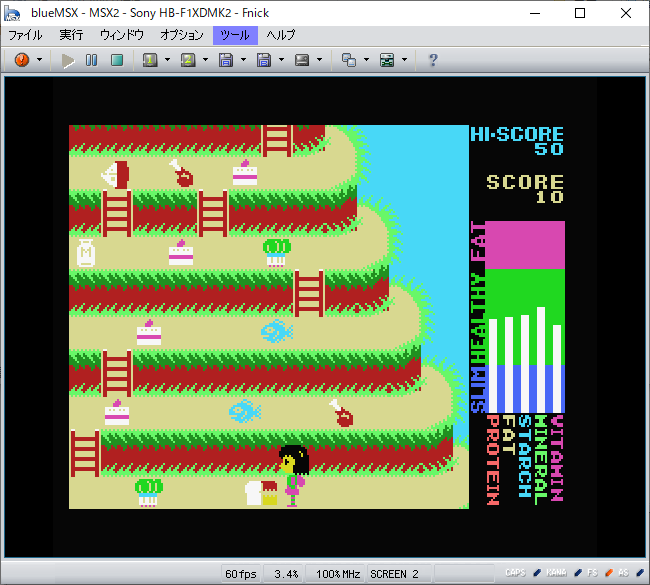Start emulation with the Run button
The image size is (650, 585).
pyautogui.click(x=68, y=61)
